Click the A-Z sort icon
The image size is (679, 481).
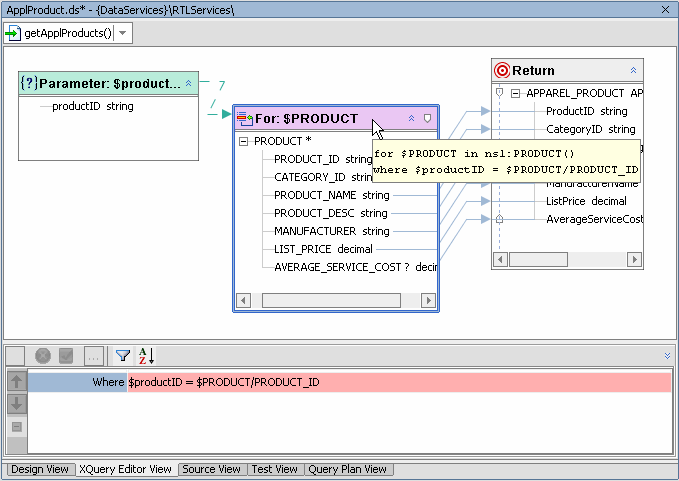point(146,356)
